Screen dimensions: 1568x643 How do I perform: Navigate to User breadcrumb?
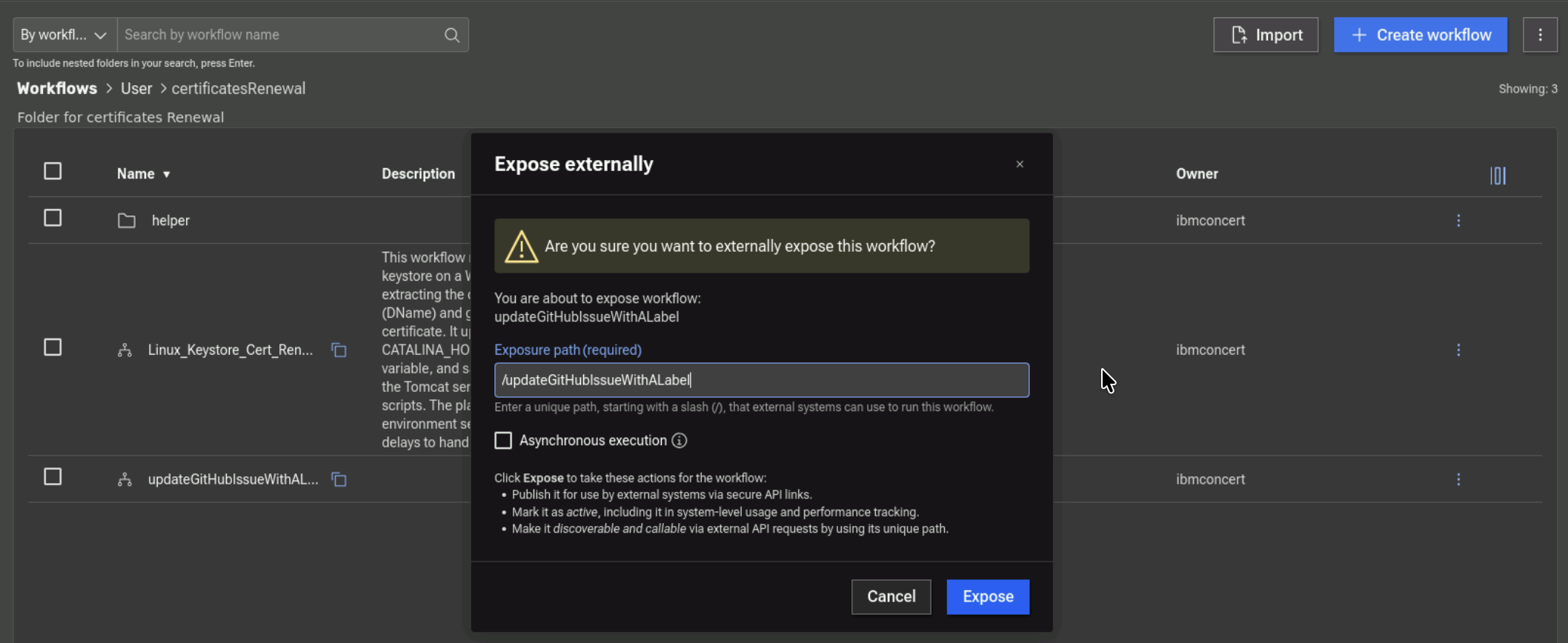pyautogui.click(x=136, y=88)
